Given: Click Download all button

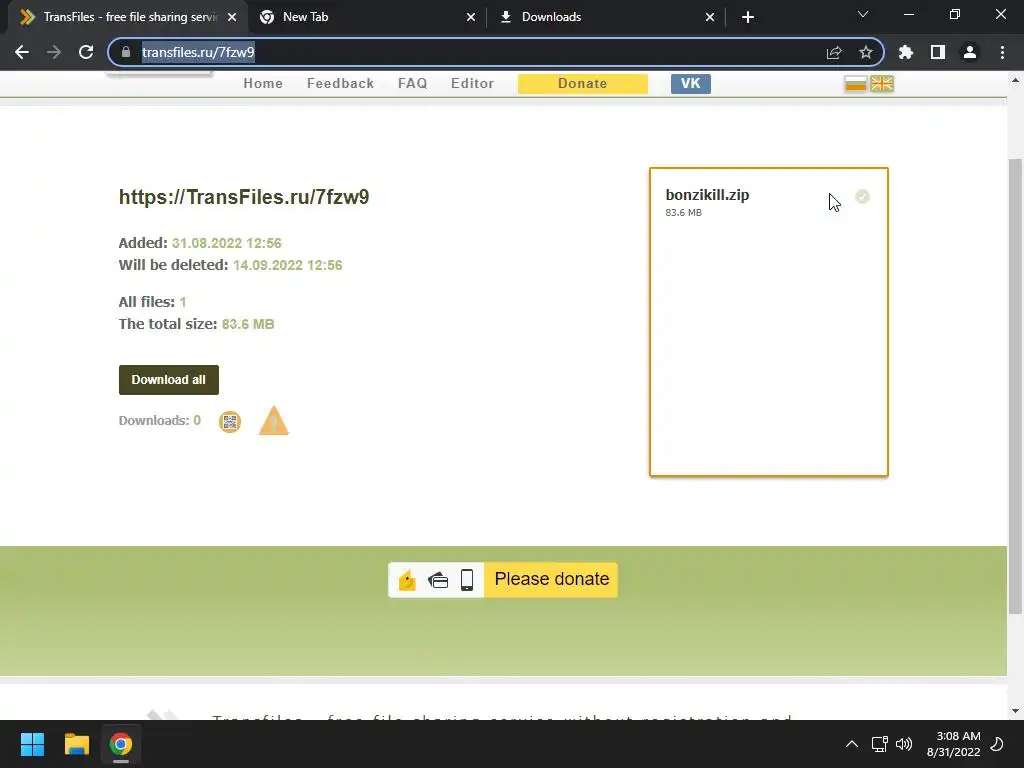Looking at the screenshot, I should [168, 380].
